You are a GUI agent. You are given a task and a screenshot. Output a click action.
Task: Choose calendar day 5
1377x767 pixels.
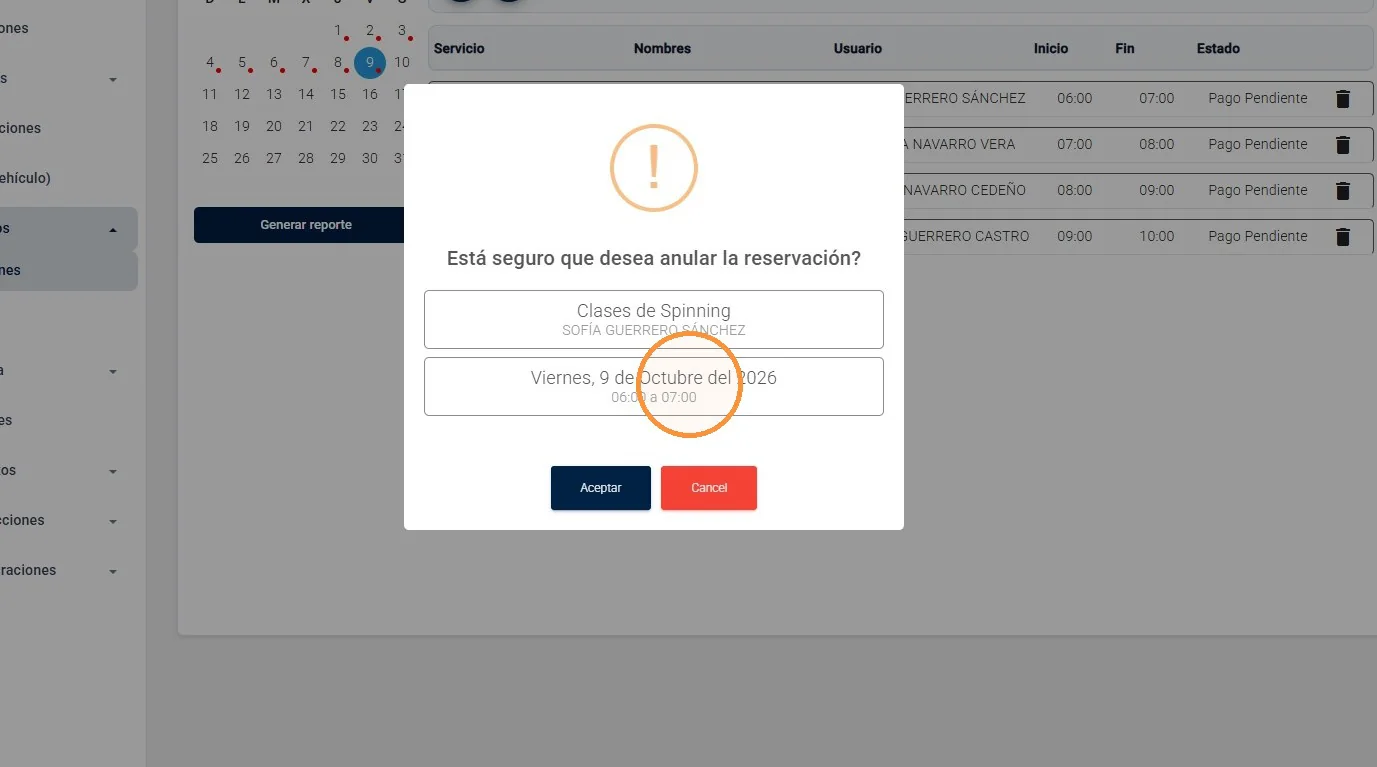click(x=242, y=62)
